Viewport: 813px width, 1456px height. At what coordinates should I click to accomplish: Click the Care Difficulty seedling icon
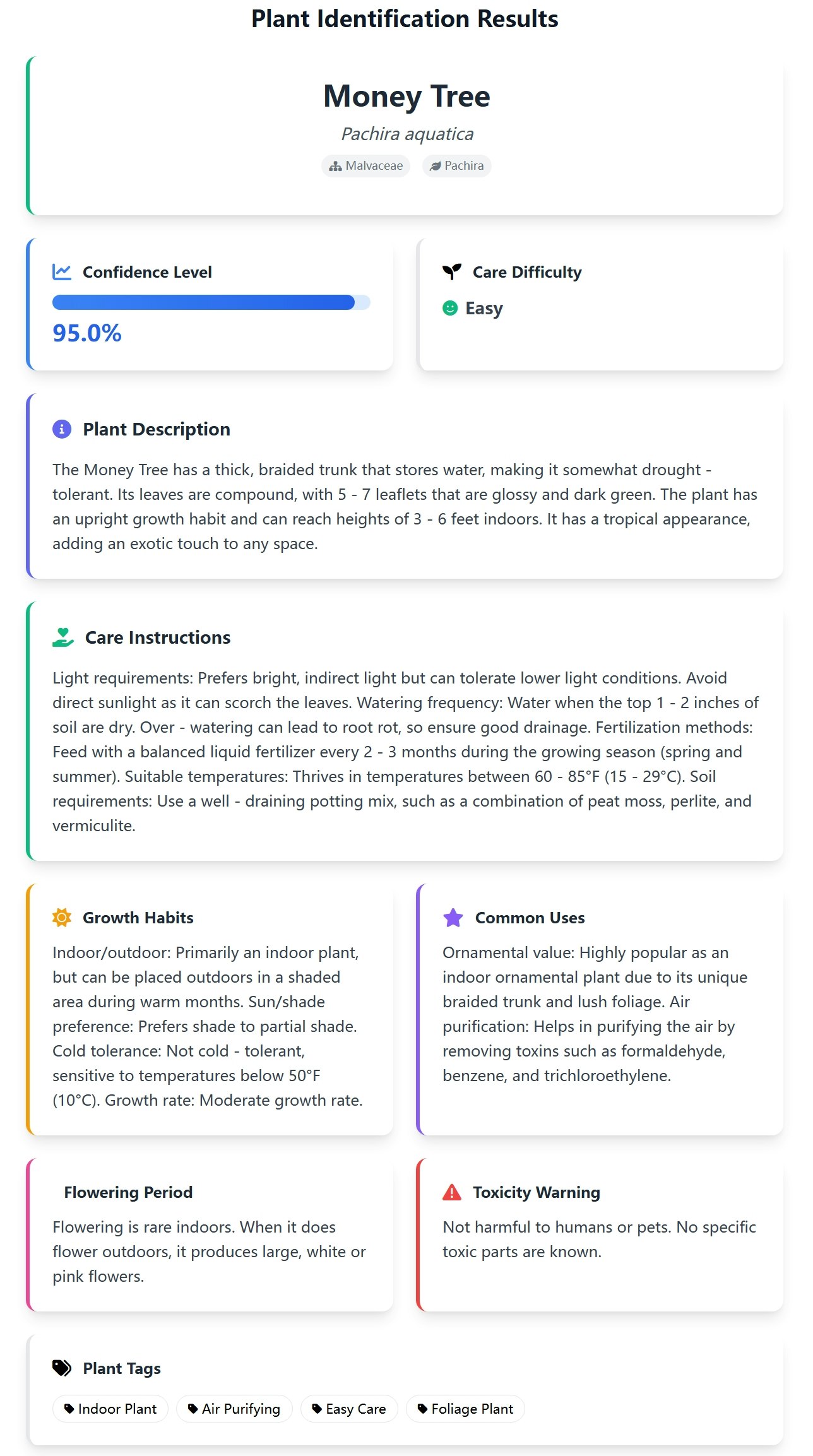(x=452, y=272)
